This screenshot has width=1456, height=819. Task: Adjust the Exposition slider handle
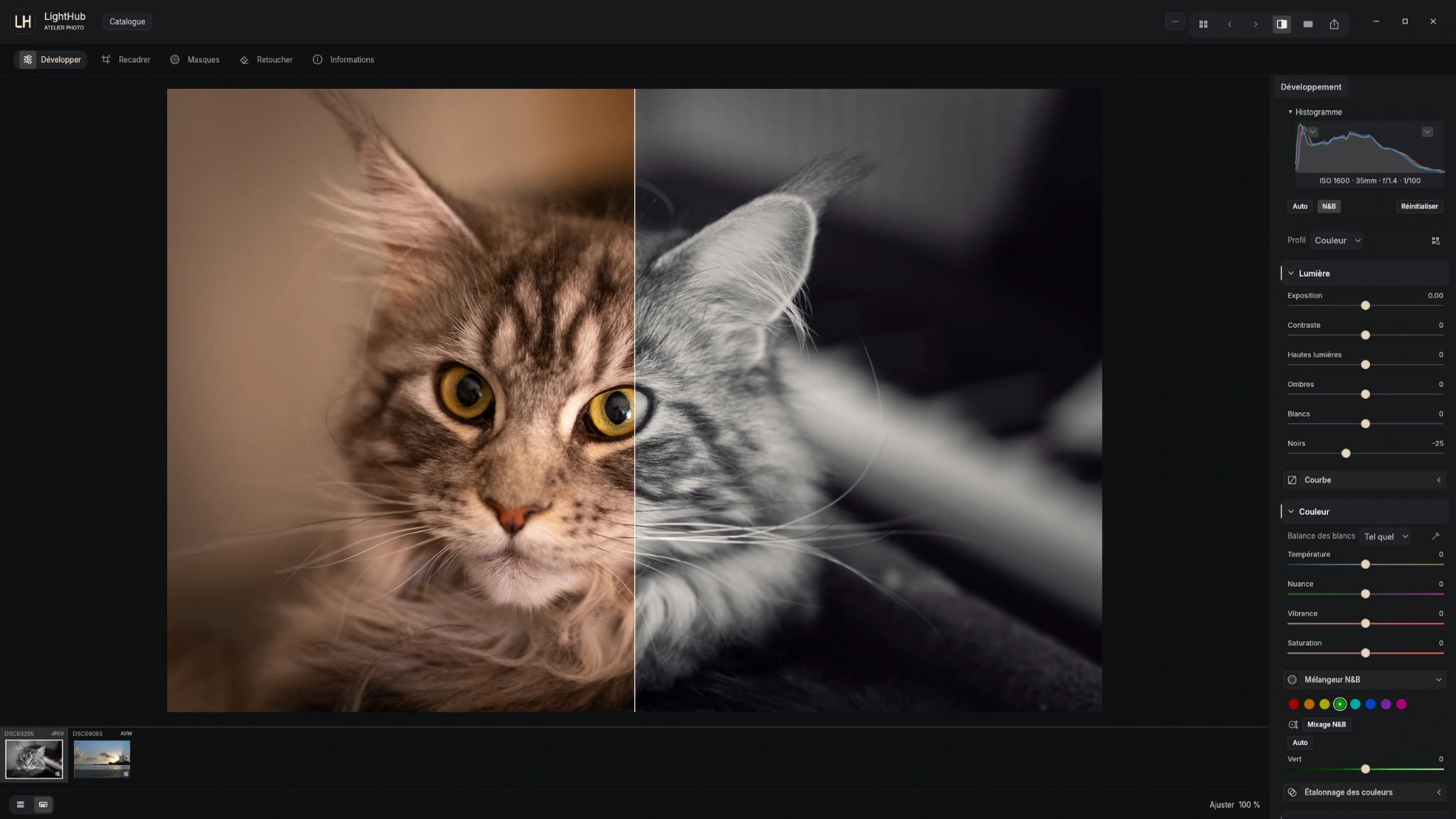[x=1365, y=306]
